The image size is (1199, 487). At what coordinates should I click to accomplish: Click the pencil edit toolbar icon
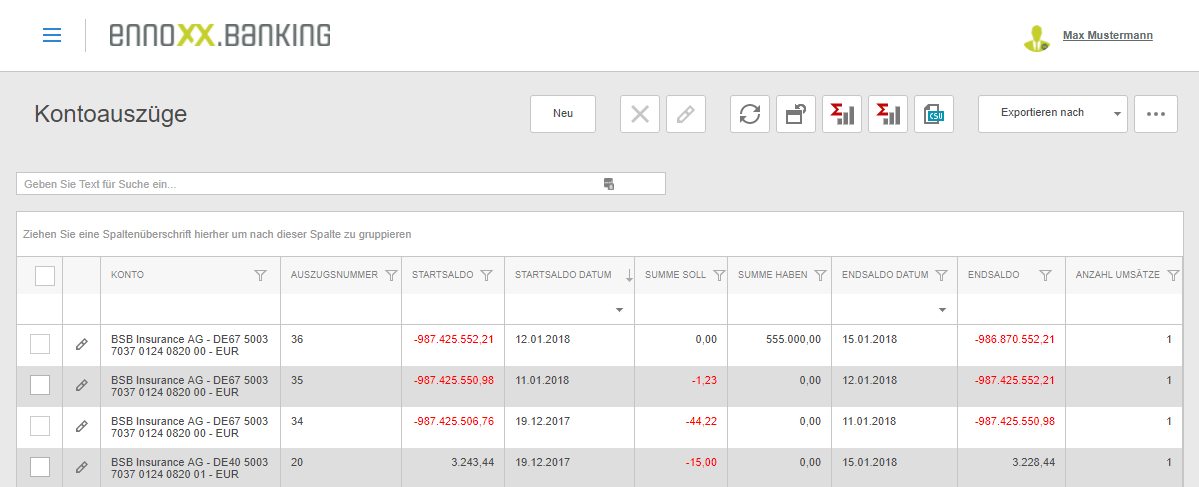[x=686, y=114]
